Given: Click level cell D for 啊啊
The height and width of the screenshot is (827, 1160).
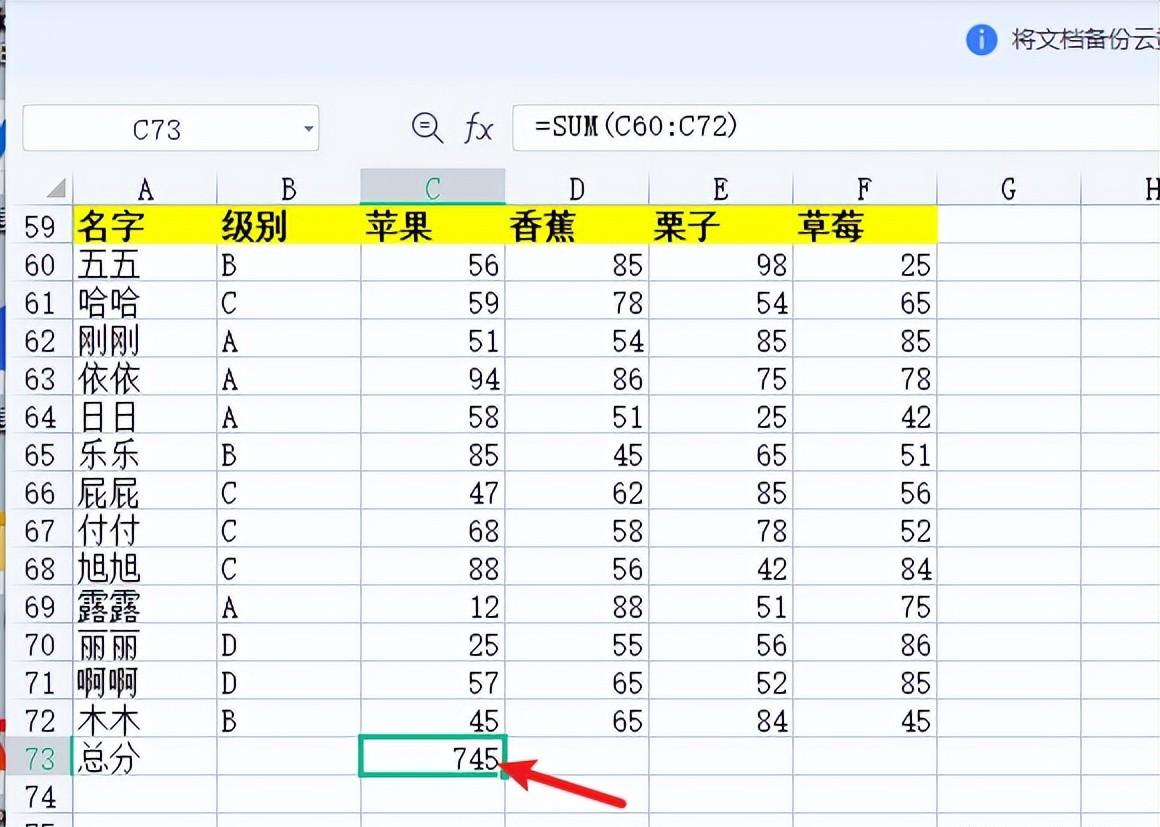Looking at the screenshot, I should [289, 682].
